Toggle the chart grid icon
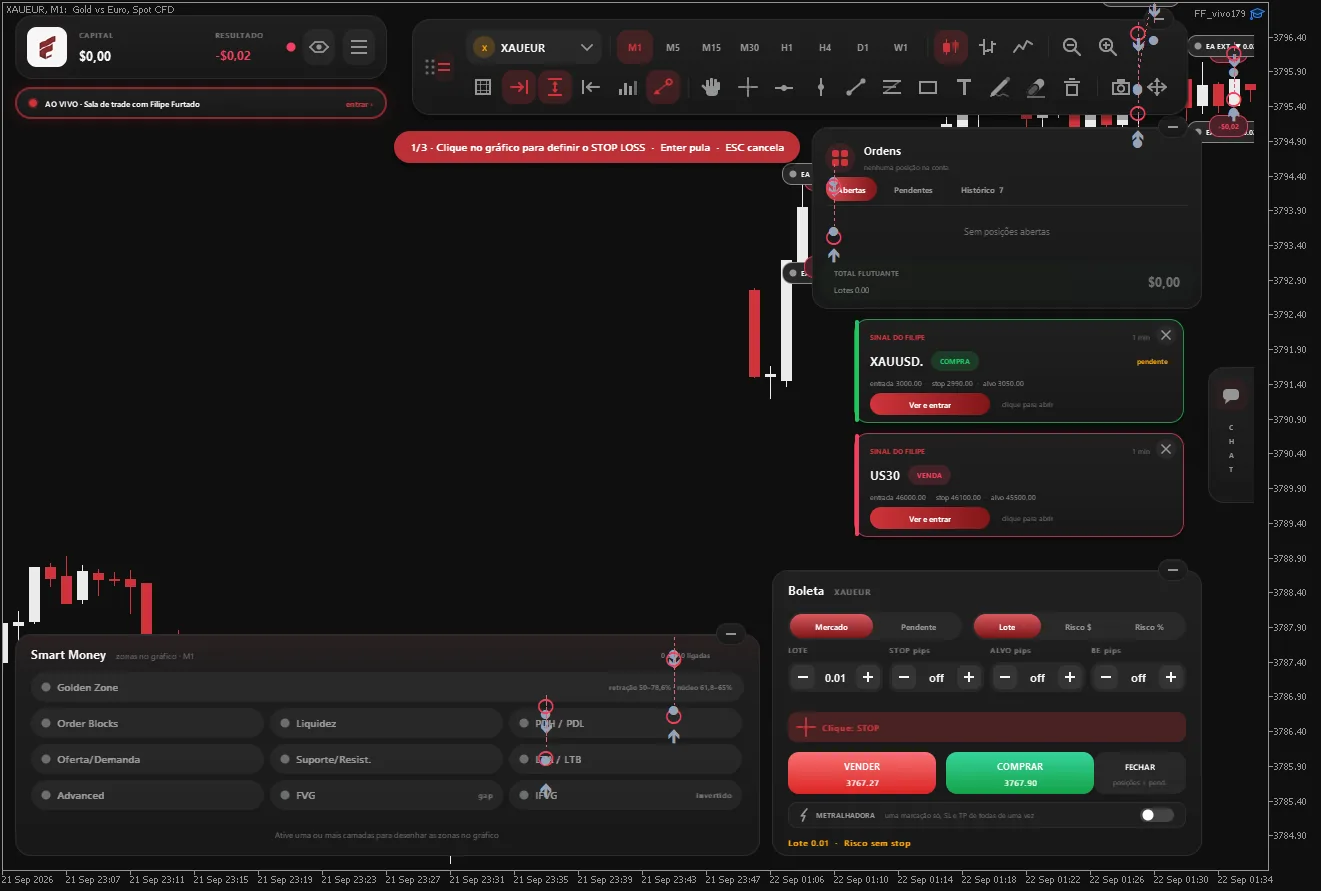1321x891 pixels. [x=483, y=87]
